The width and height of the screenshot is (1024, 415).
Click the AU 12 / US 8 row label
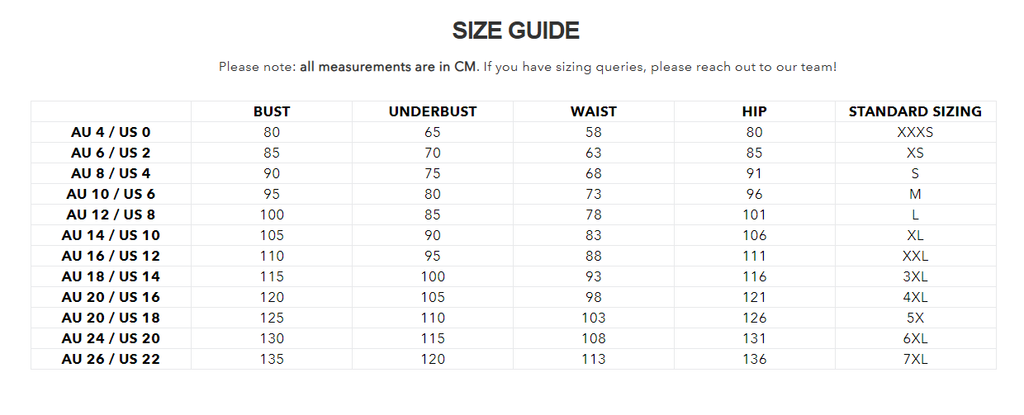coord(111,214)
